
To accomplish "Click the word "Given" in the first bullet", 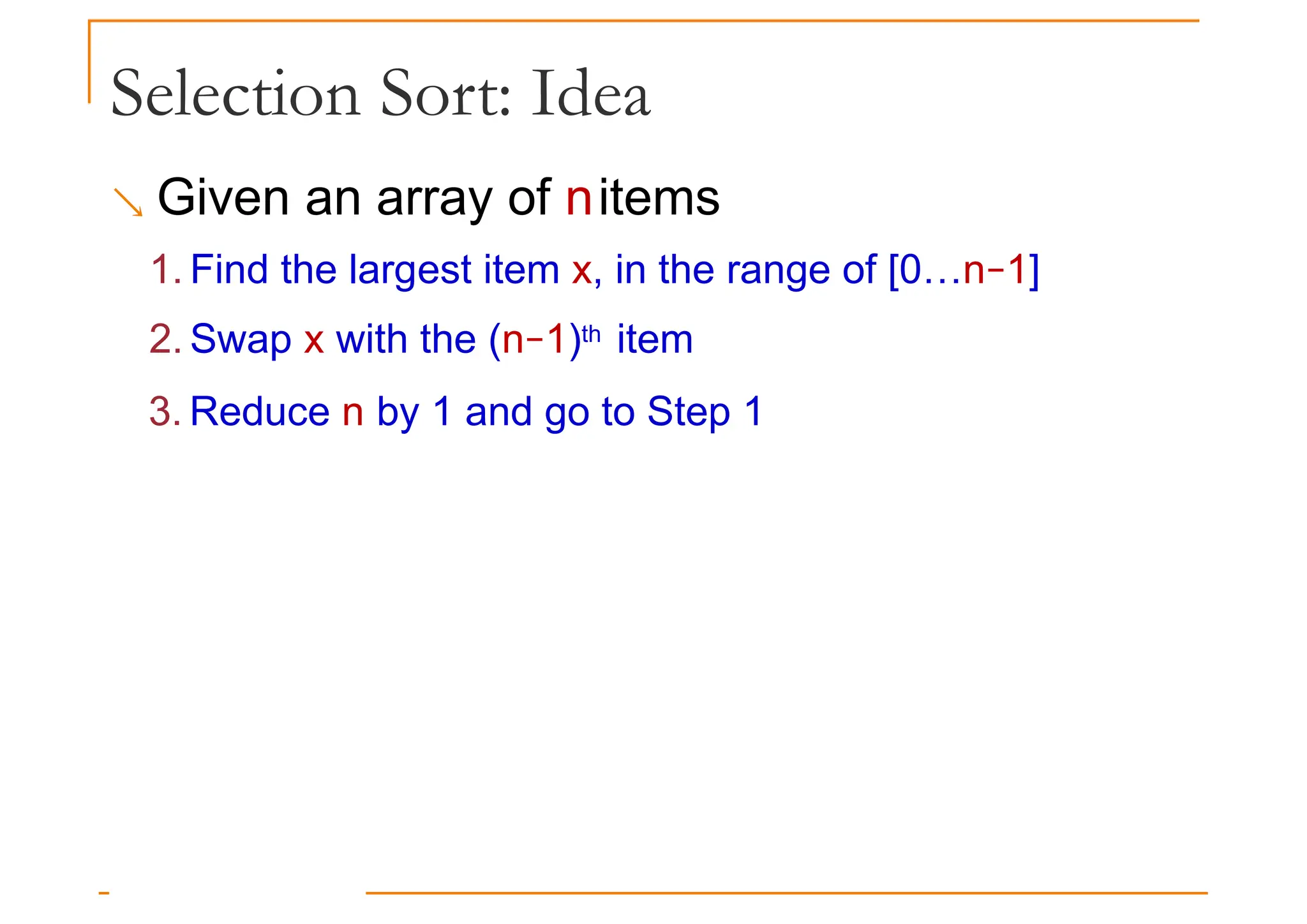I will (223, 198).
